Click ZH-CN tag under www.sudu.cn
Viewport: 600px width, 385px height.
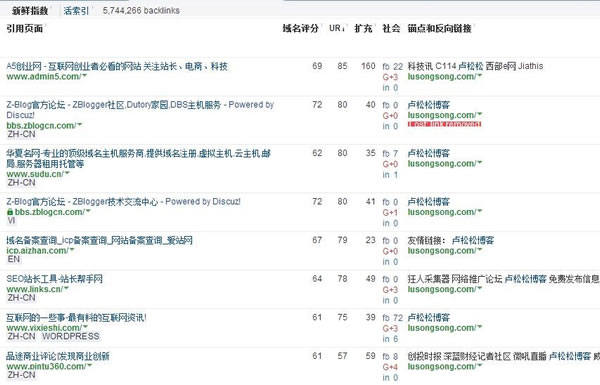pos(21,183)
